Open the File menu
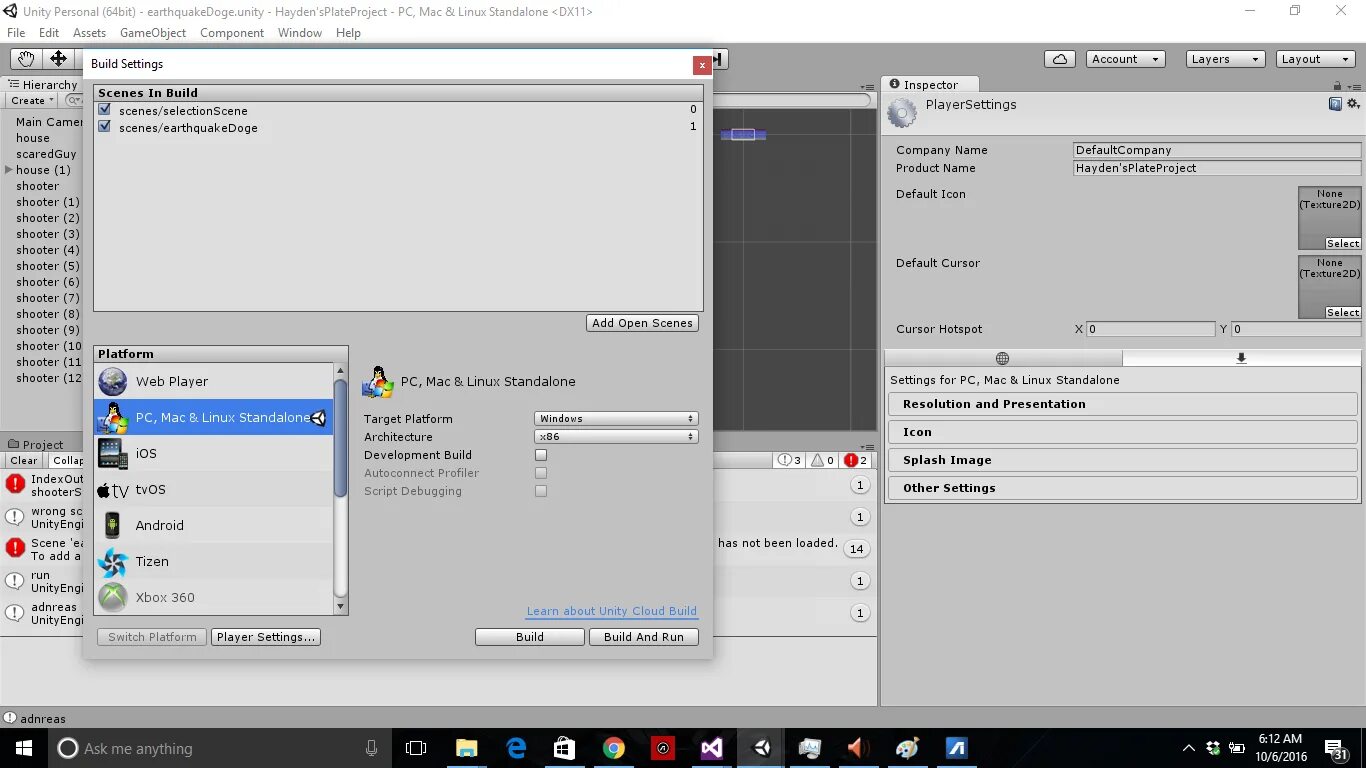Screen dimensions: 1366x768 click(16, 33)
